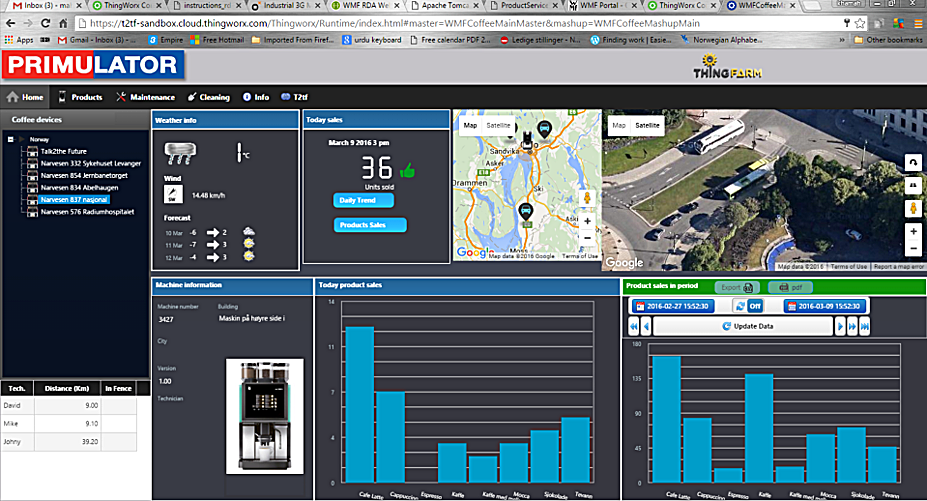Click the pdf export button

coord(790,287)
